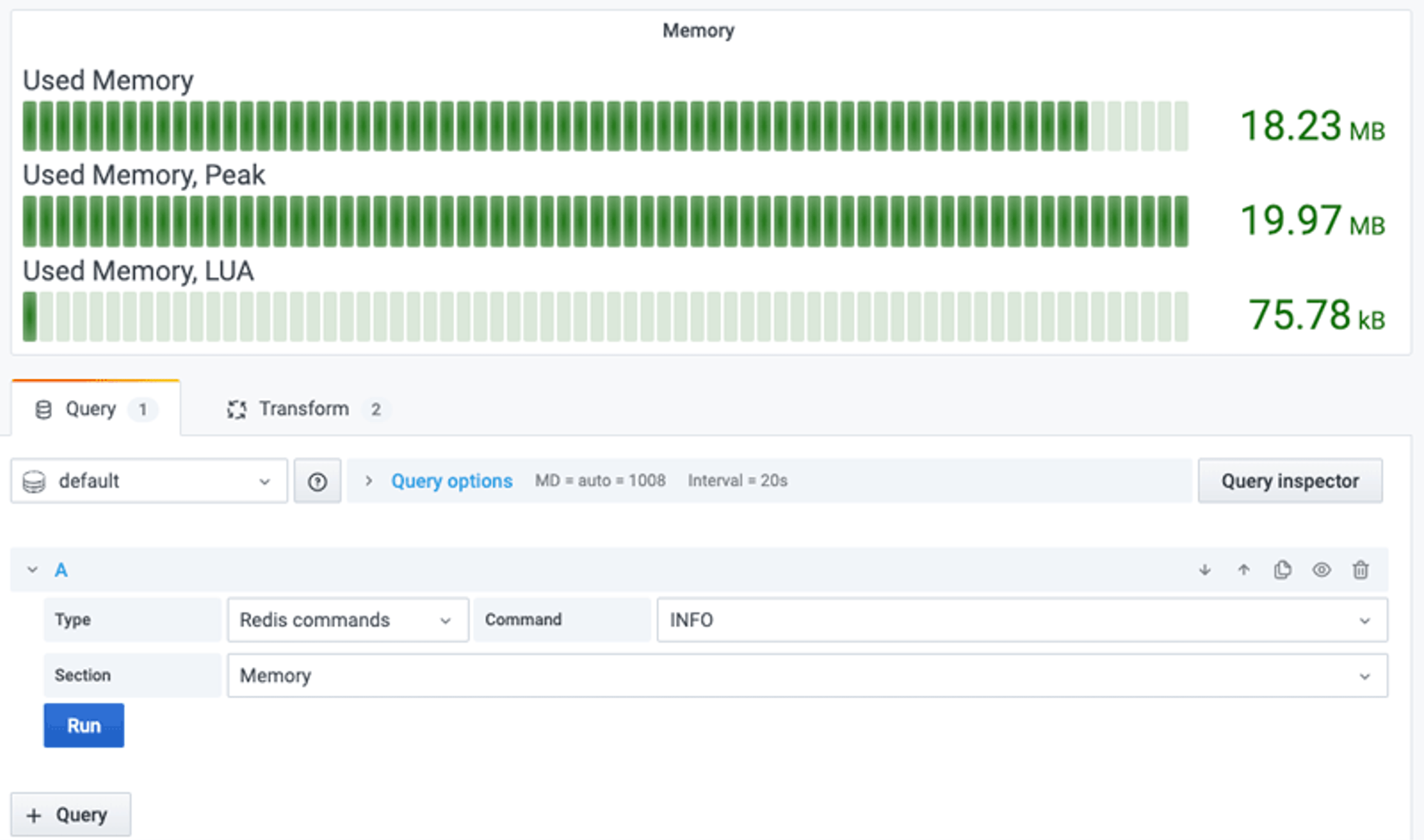
Task: Move query A down with arrow icon
Action: click(1204, 570)
